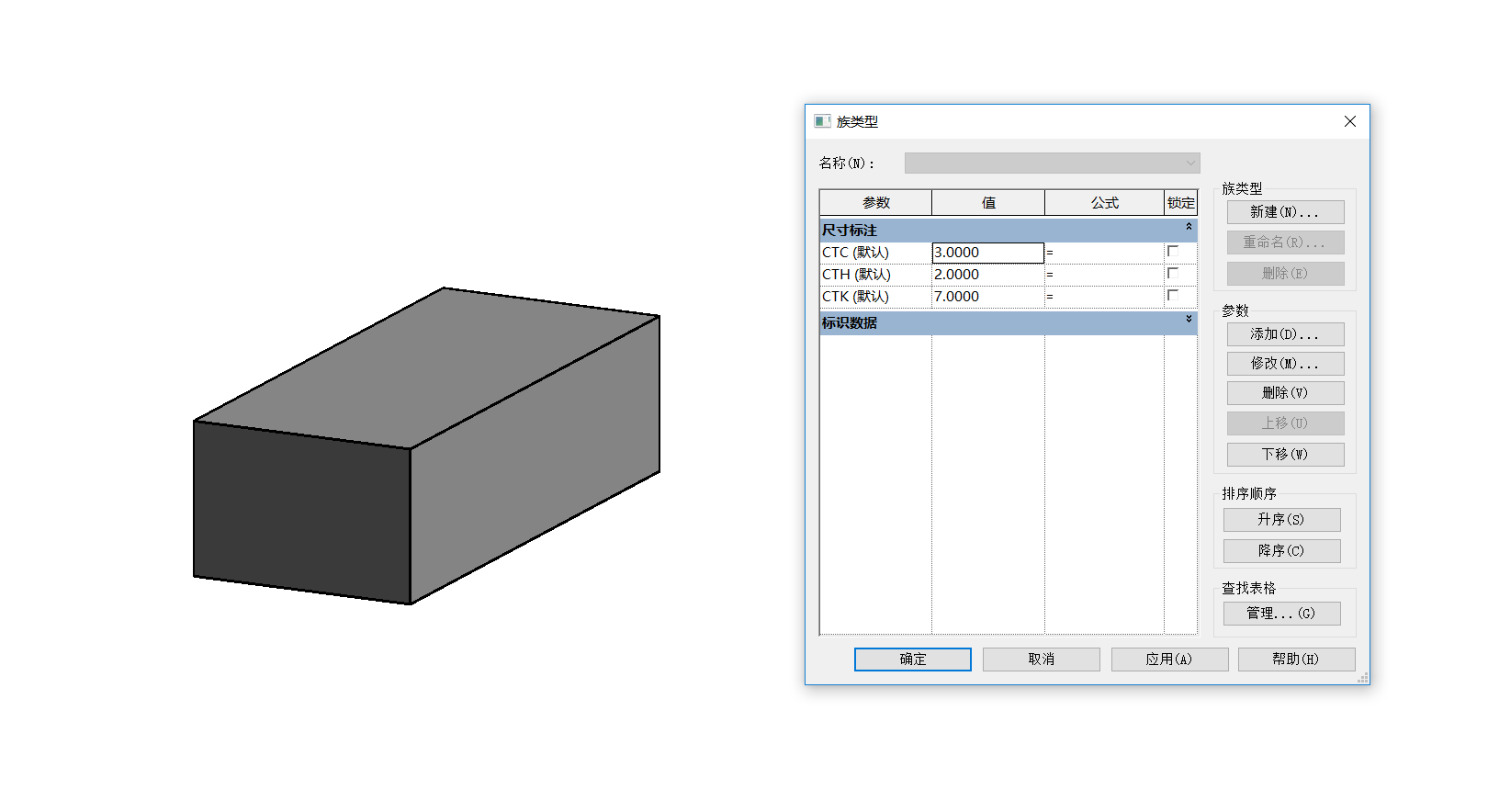Close the 族类型 dialog
Image resolution: width=1488 pixels, height=812 pixels.
pos(1349,121)
